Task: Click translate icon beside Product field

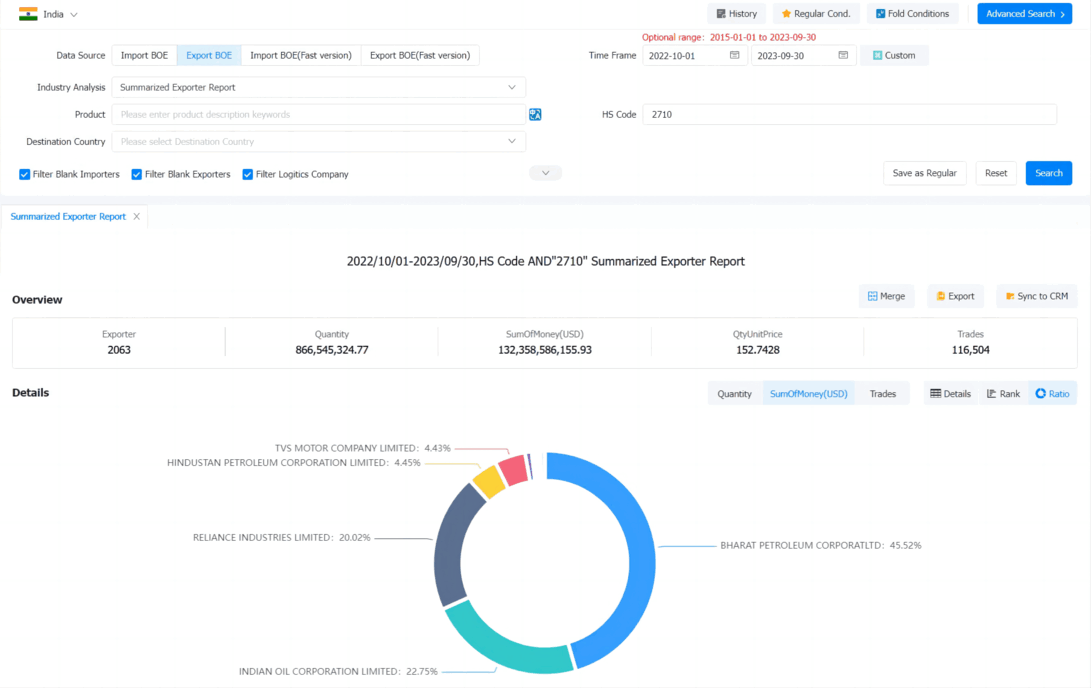Action: click(x=535, y=114)
